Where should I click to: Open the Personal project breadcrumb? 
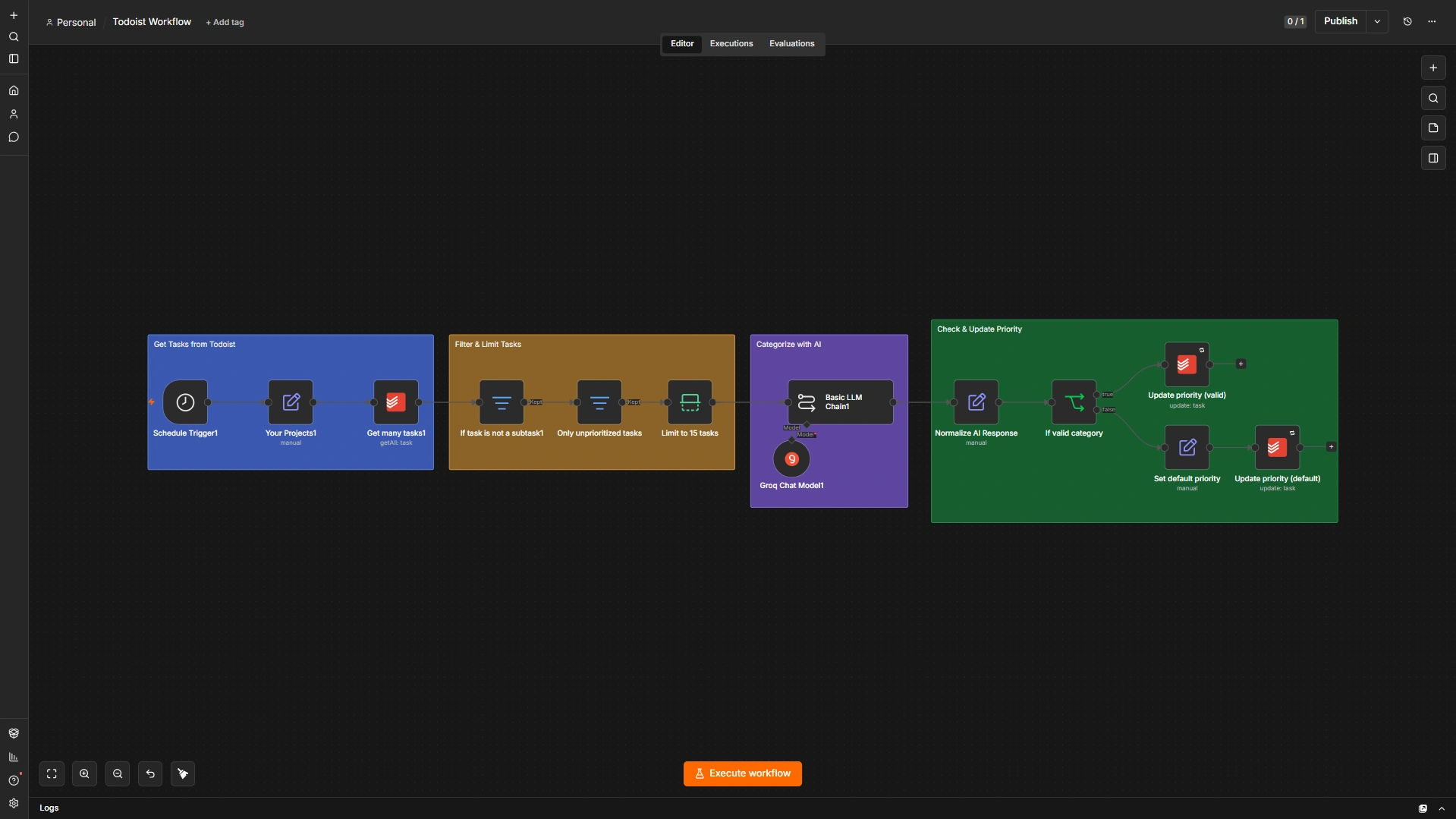tap(71, 22)
